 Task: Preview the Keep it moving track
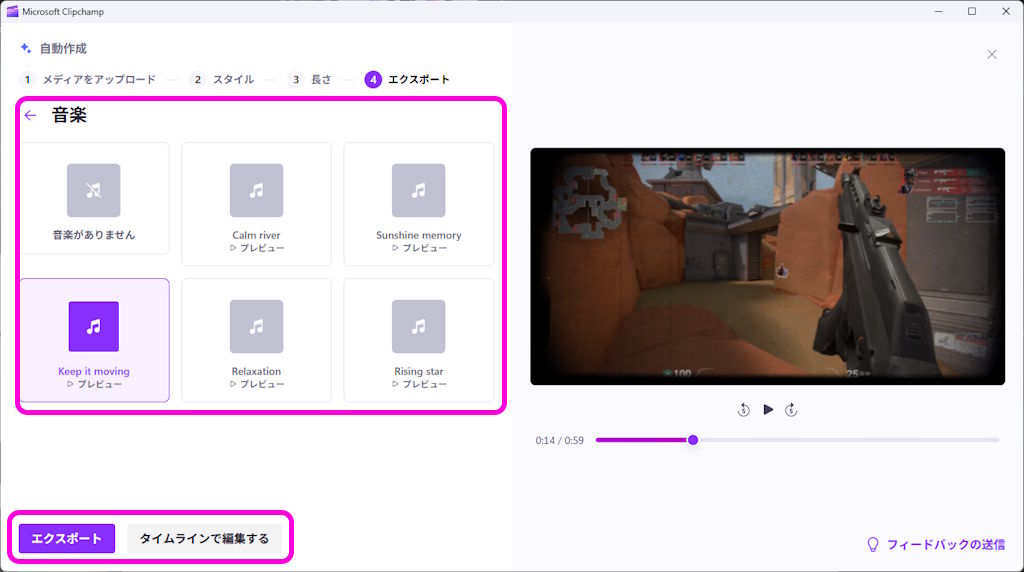pos(94,385)
